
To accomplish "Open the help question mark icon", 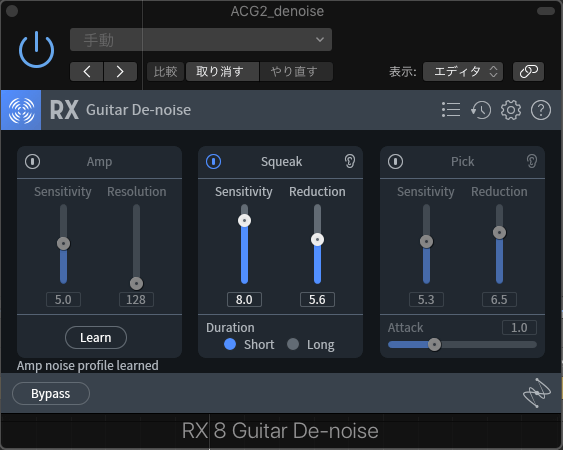I will (x=541, y=110).
